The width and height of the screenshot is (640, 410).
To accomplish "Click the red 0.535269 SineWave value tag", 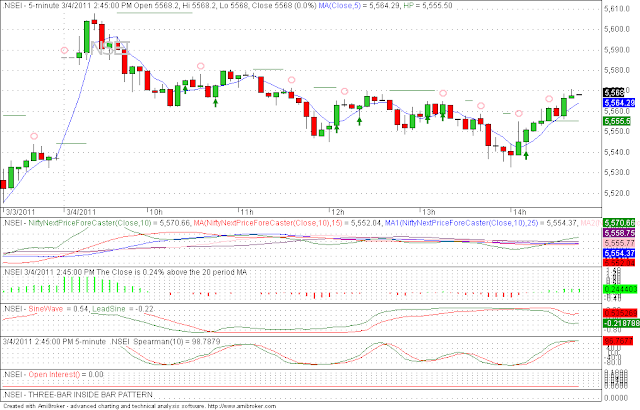I will [620, 313].
